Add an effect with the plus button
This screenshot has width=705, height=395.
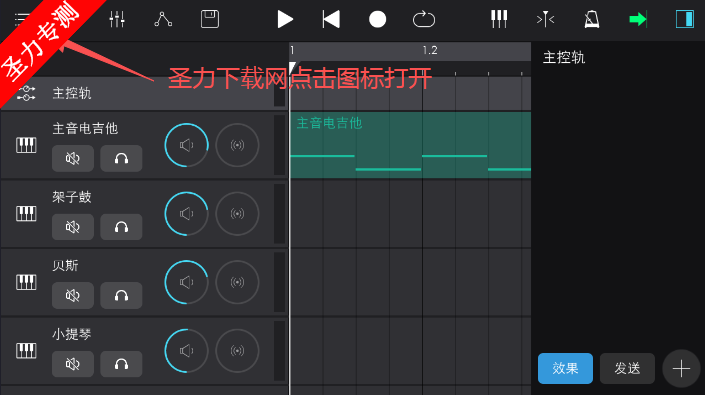pos(681,368)
